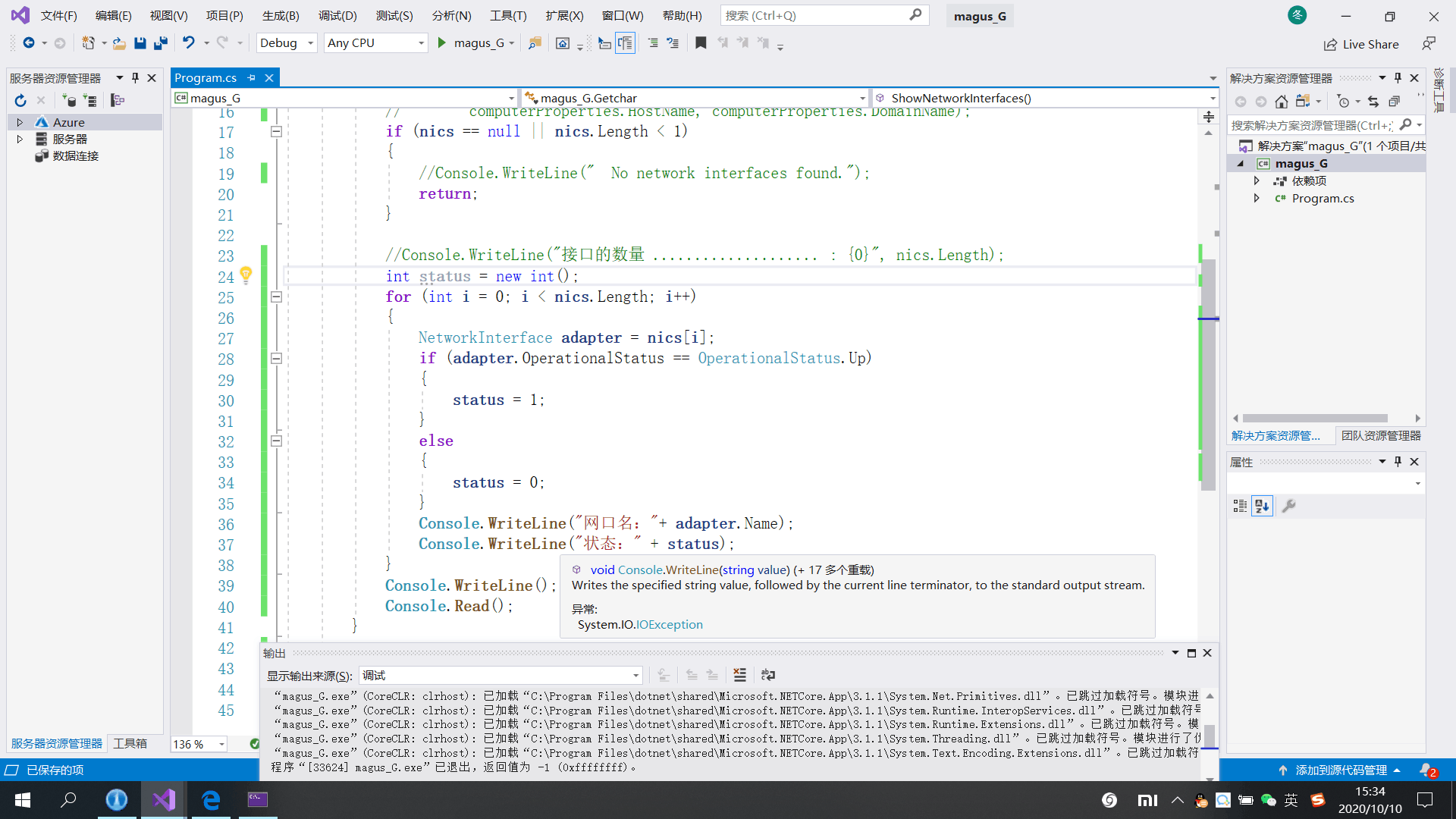Click the lightbulb quick actions icon at line 24
Viewport: 1456px width, 819px height.
tap(246, 275)
